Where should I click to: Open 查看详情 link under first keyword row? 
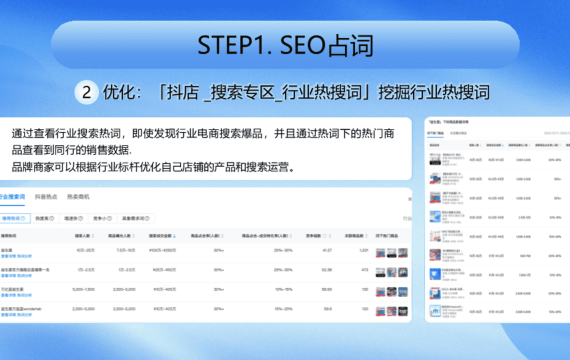pos(8,256)
